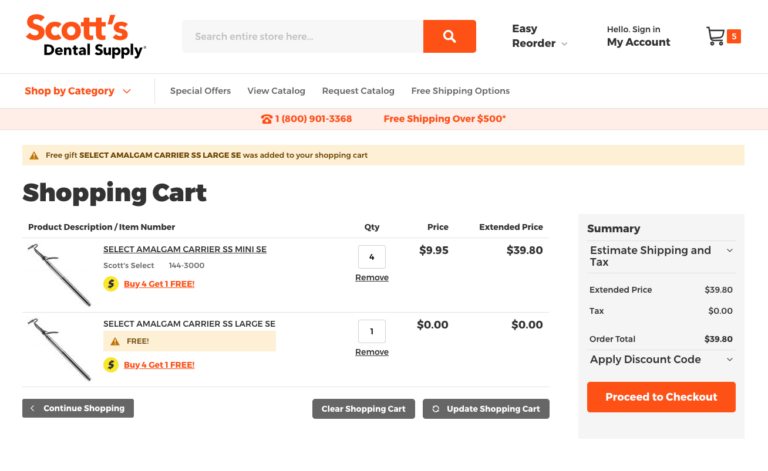The height and width of the screenshot is (471, 768).
Task: Open the Shop by Category menu
Action: [78, 91]
